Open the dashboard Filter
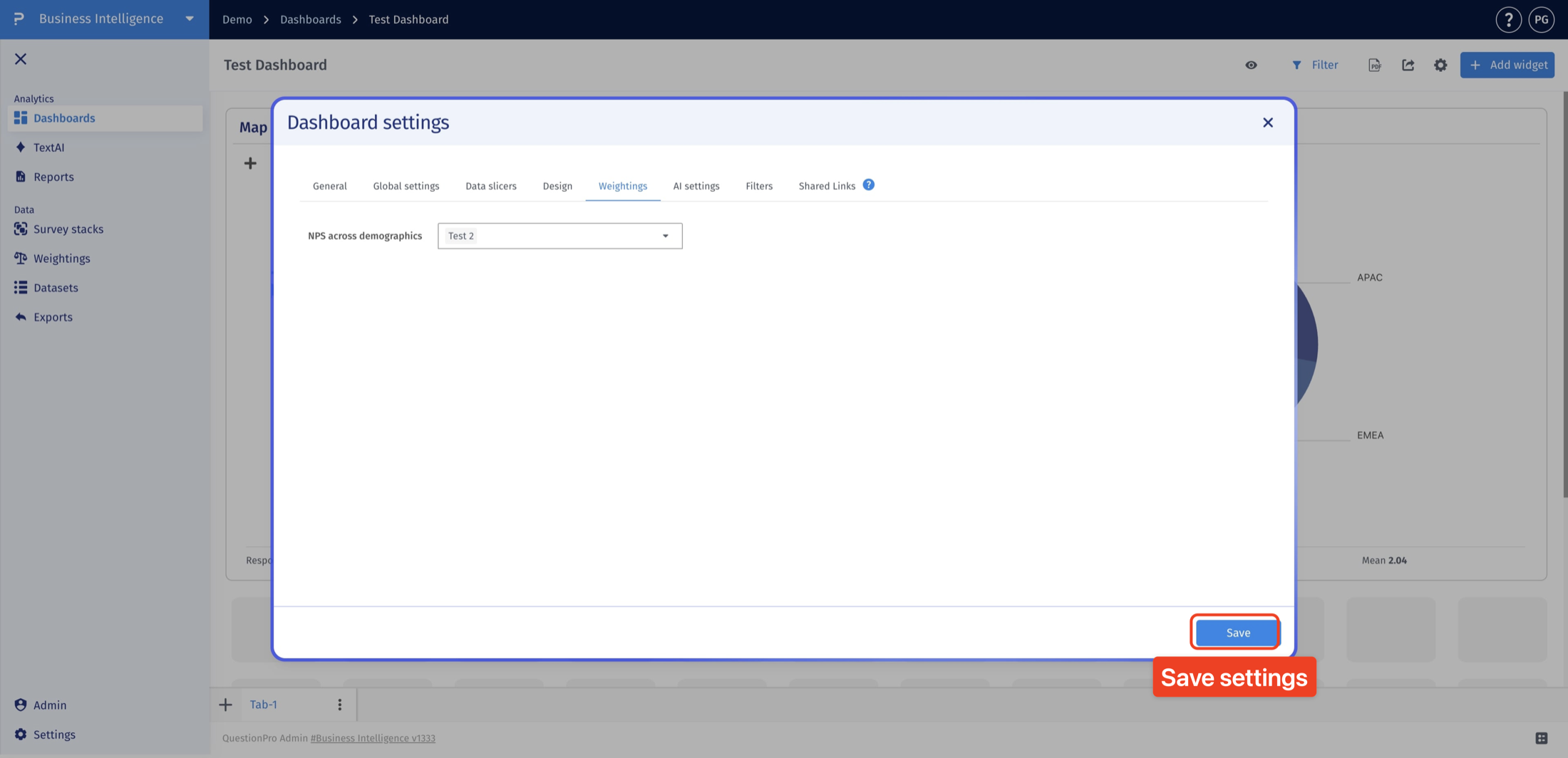 coord(1315,65)
